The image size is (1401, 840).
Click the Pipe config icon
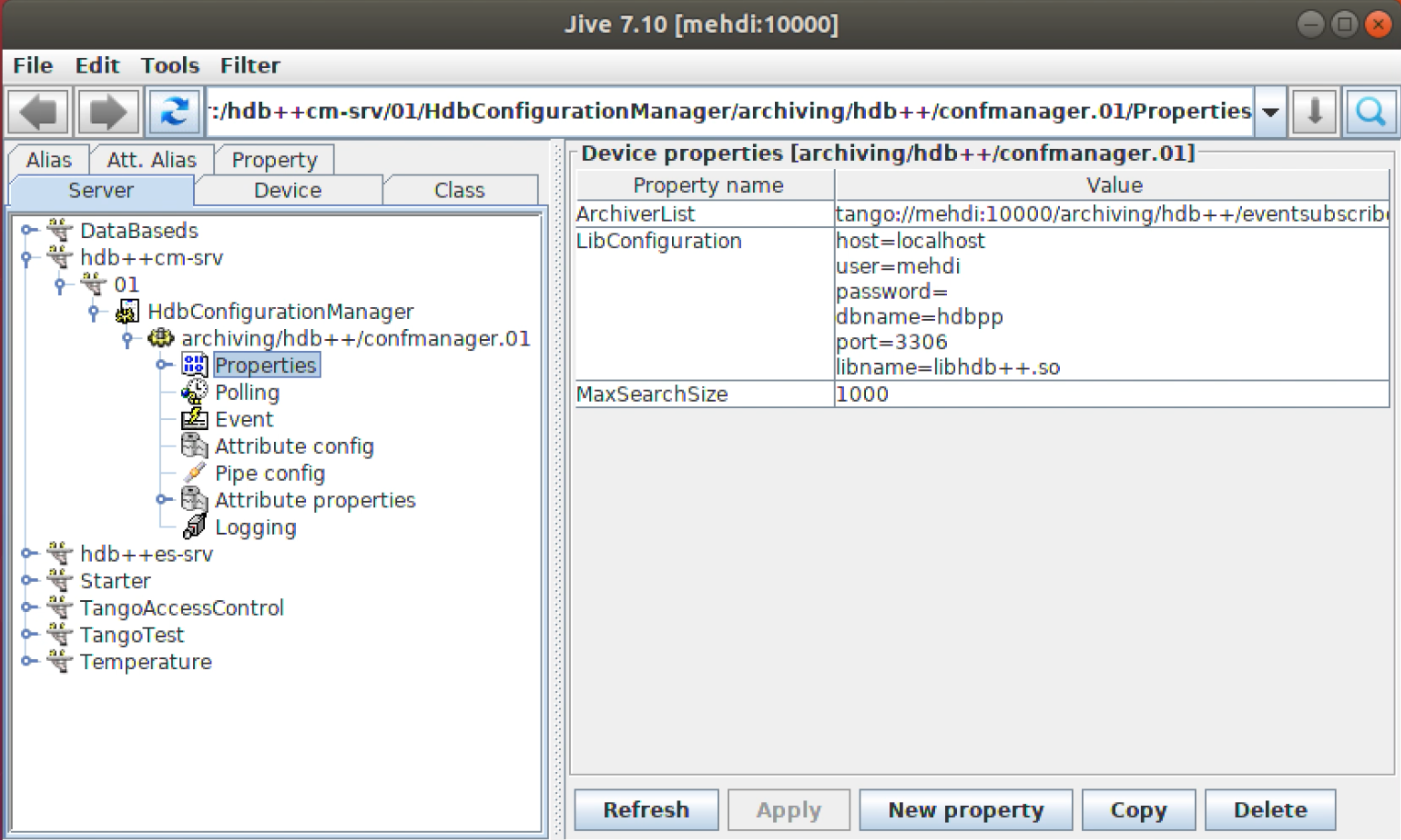pyautogui.click(x=194, y=473)
